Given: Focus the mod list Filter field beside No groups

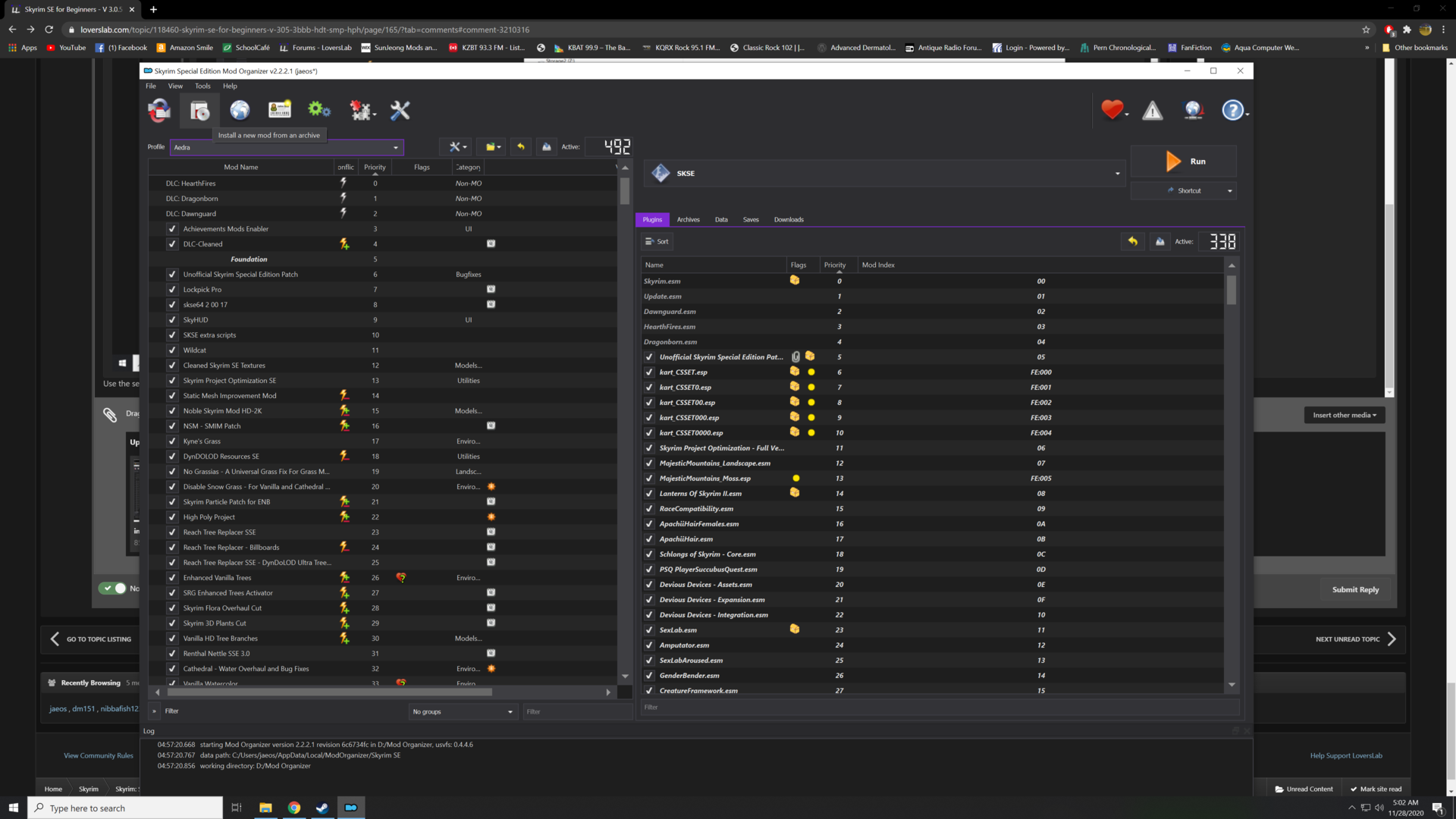Looking at the screenshot, I should [576, 711].
